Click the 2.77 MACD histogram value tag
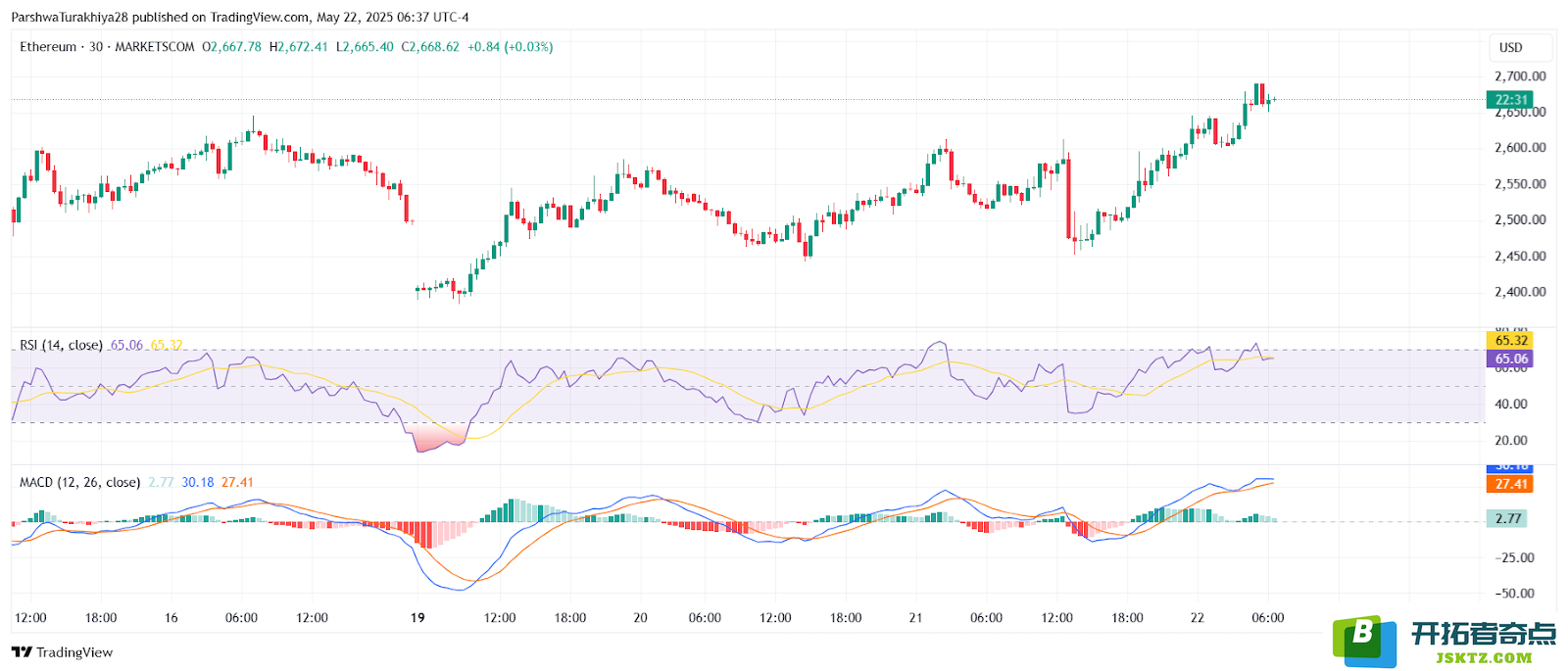 (x=1507, y=519)
